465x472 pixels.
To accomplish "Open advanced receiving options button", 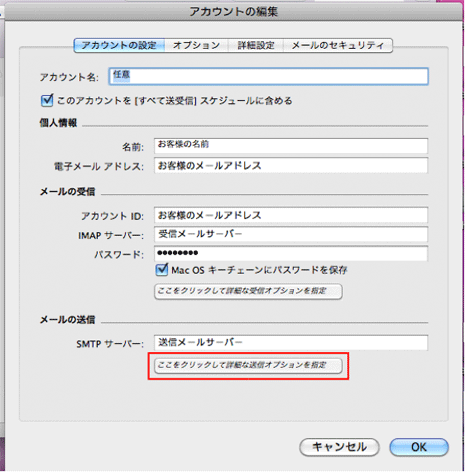I will (x=248, y=291).
